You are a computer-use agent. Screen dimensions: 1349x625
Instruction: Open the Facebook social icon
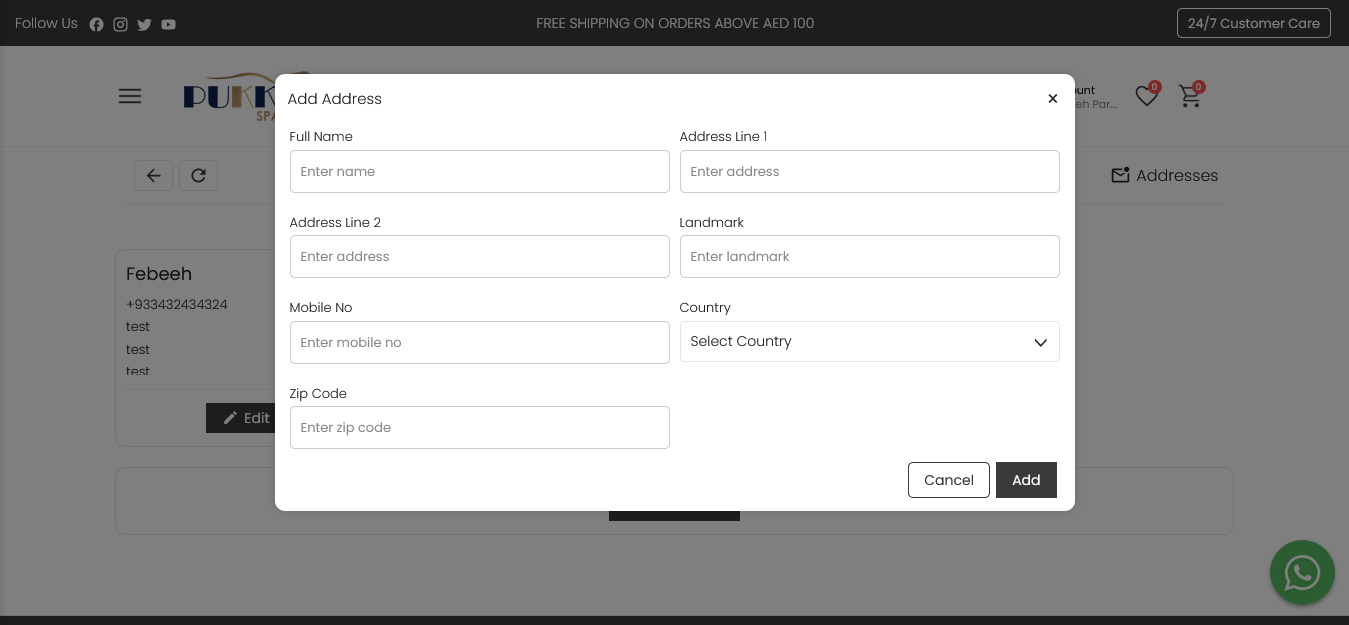96,24
